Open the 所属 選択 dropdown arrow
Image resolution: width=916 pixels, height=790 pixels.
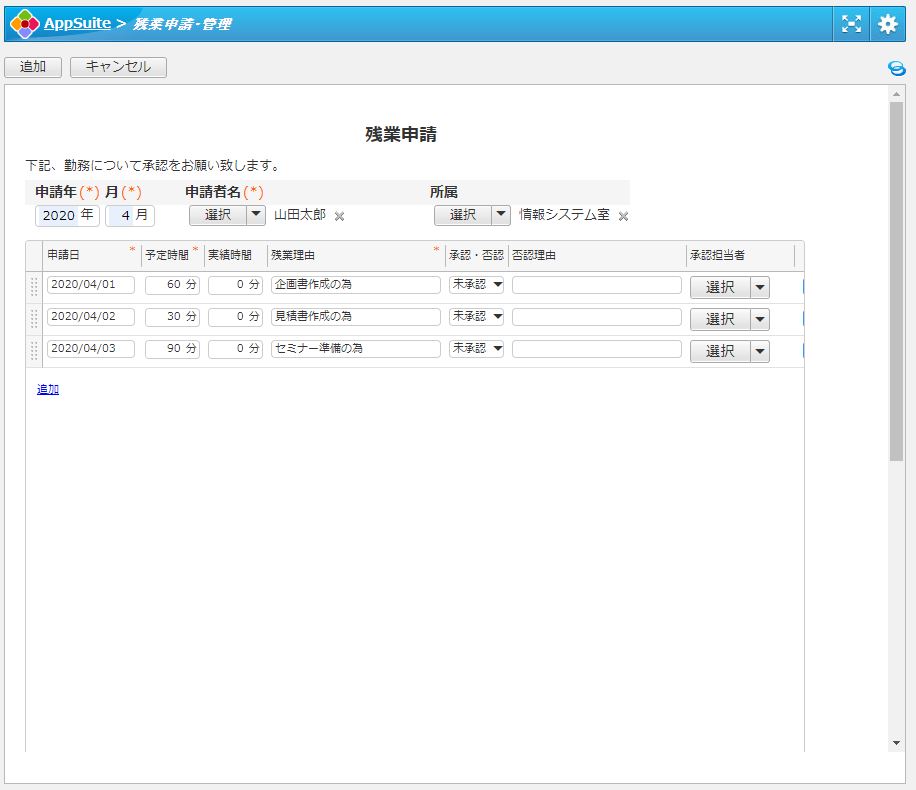[501, 215]
